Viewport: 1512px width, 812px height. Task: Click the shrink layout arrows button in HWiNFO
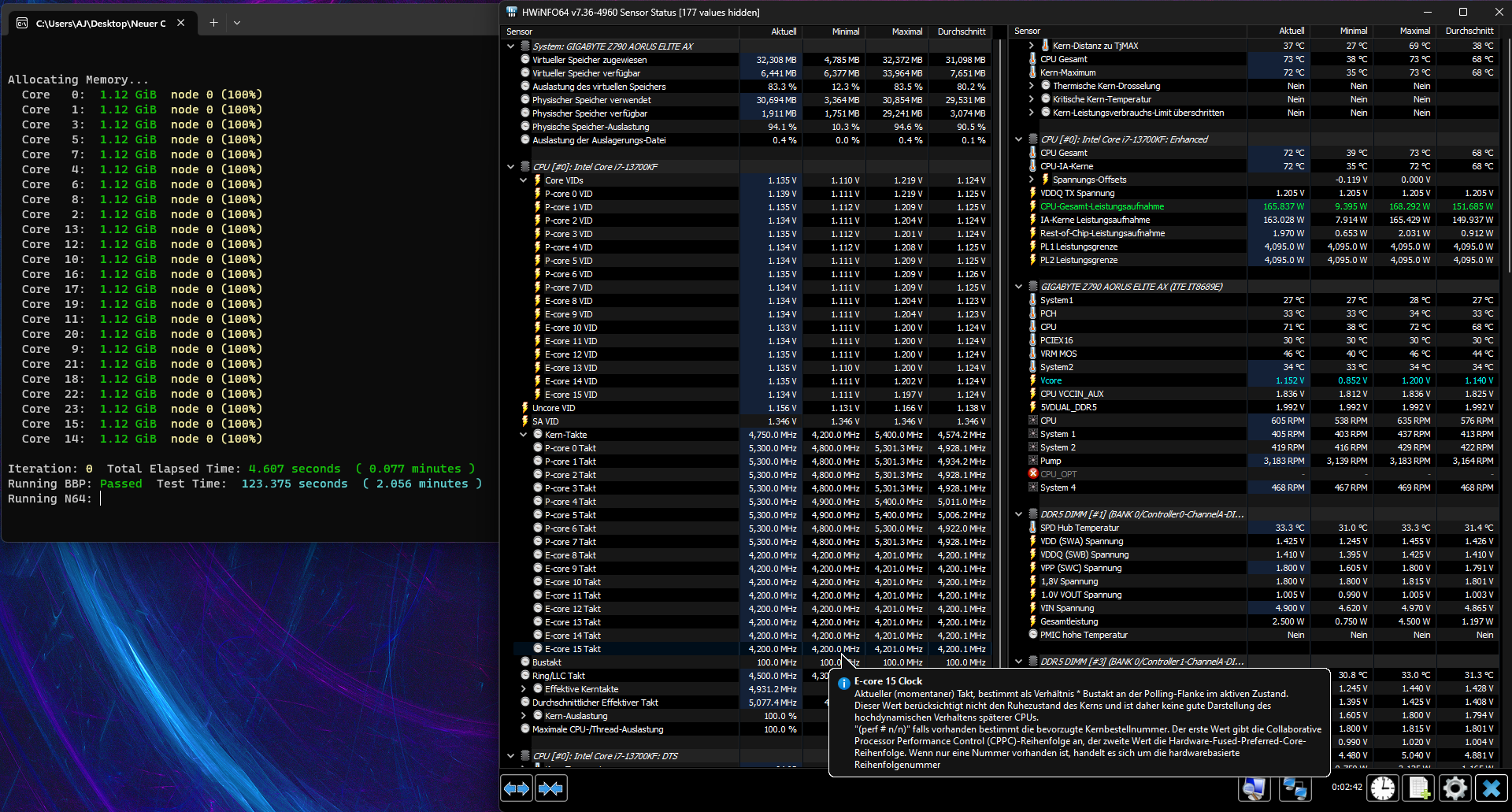(x=551, y=788)
